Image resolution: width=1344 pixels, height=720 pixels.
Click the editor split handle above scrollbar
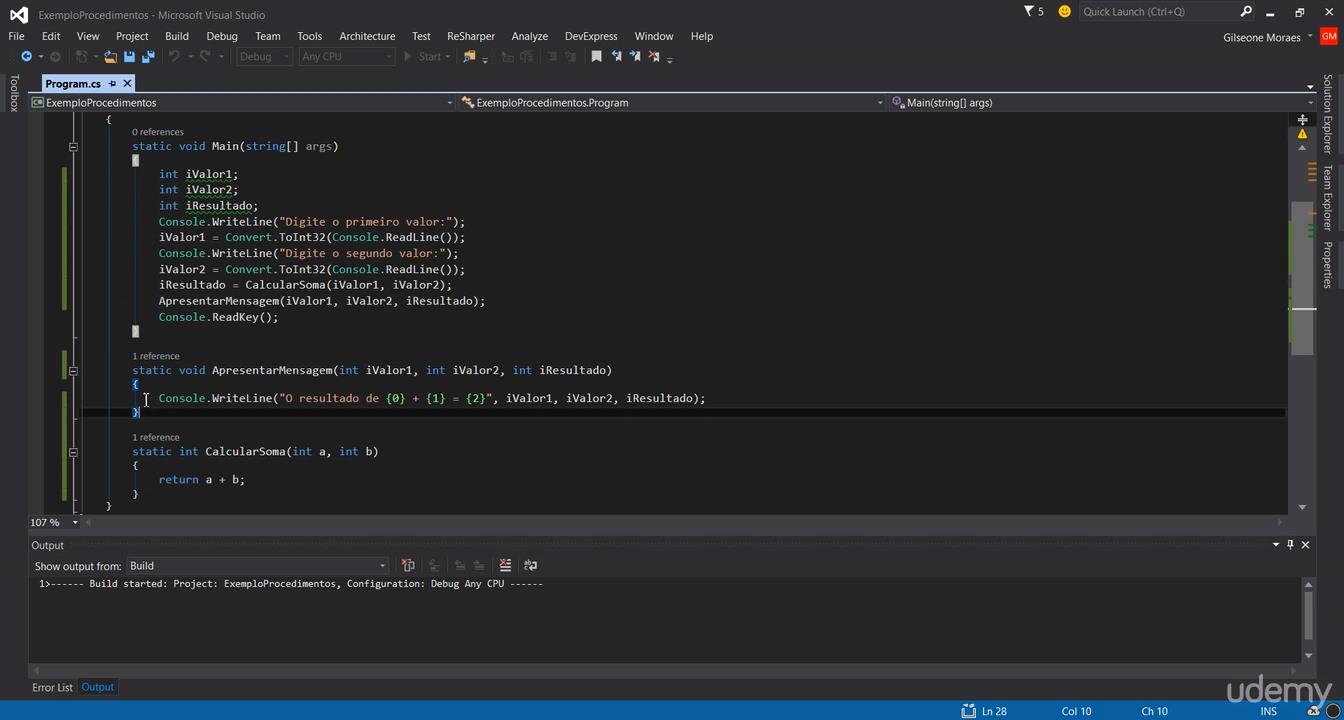(x=1302, y=119)
